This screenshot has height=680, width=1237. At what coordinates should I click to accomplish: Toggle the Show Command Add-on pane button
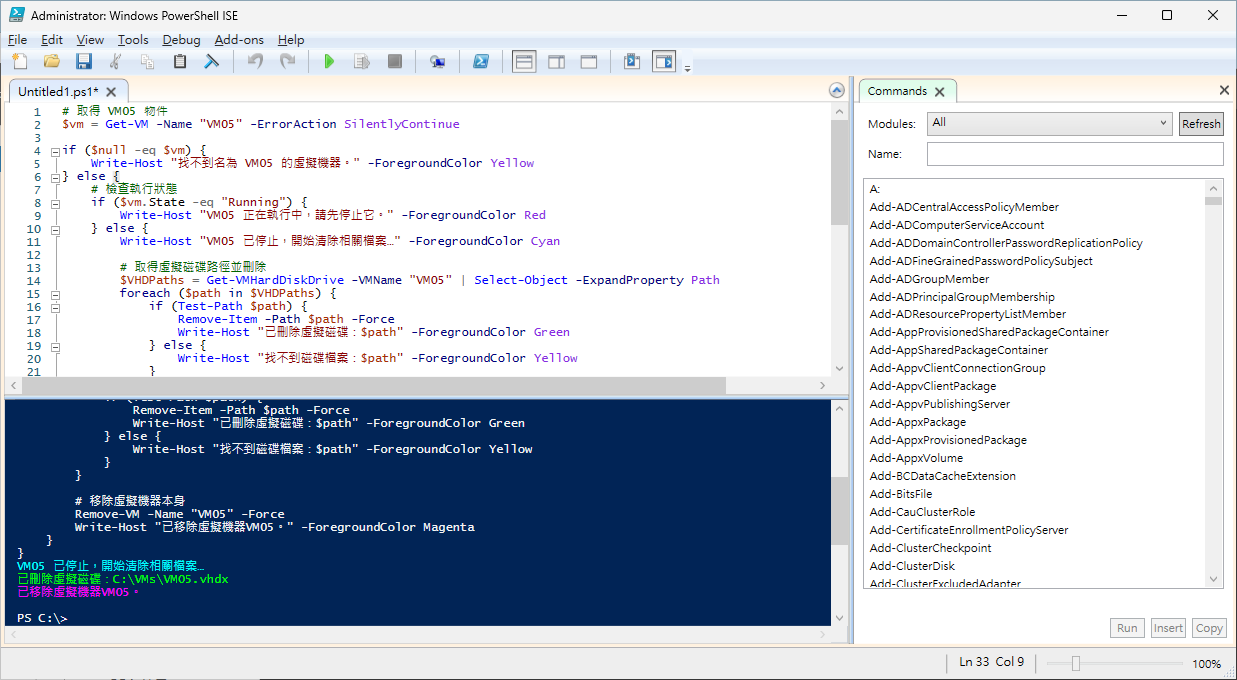664,62
